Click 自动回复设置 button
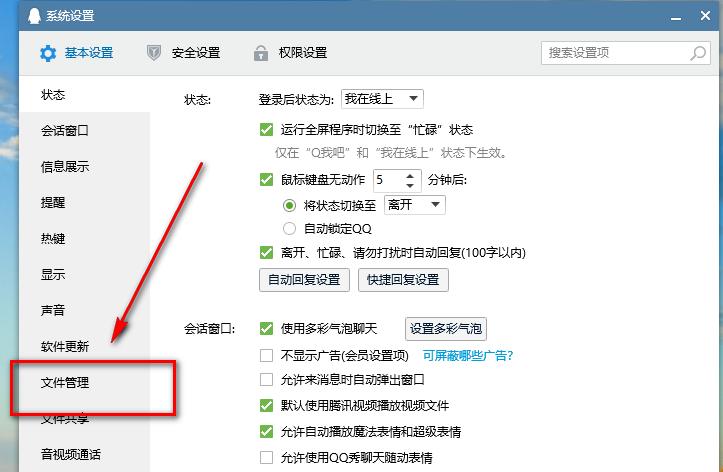Image resolution: width=723 pixels, height=472 pixels. (304, 280)
